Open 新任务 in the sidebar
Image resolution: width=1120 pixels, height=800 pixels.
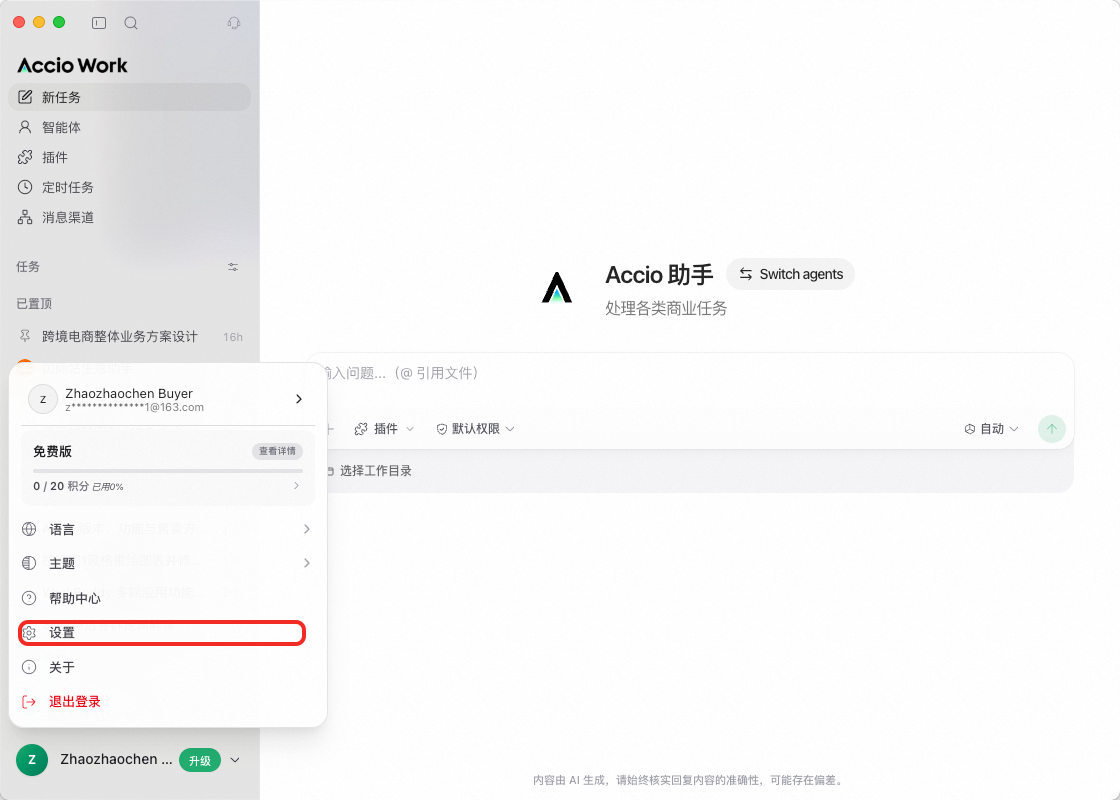129,97
